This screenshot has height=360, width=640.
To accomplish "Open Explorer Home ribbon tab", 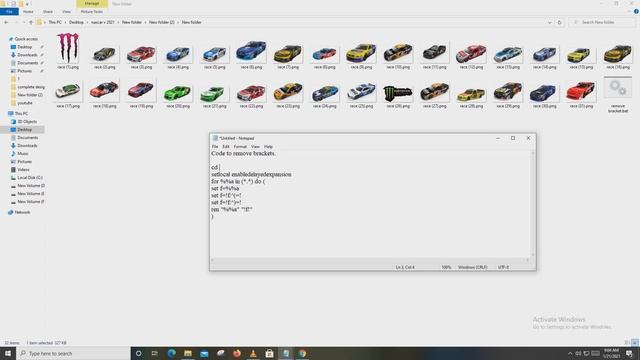I will (x=28, y=12).
